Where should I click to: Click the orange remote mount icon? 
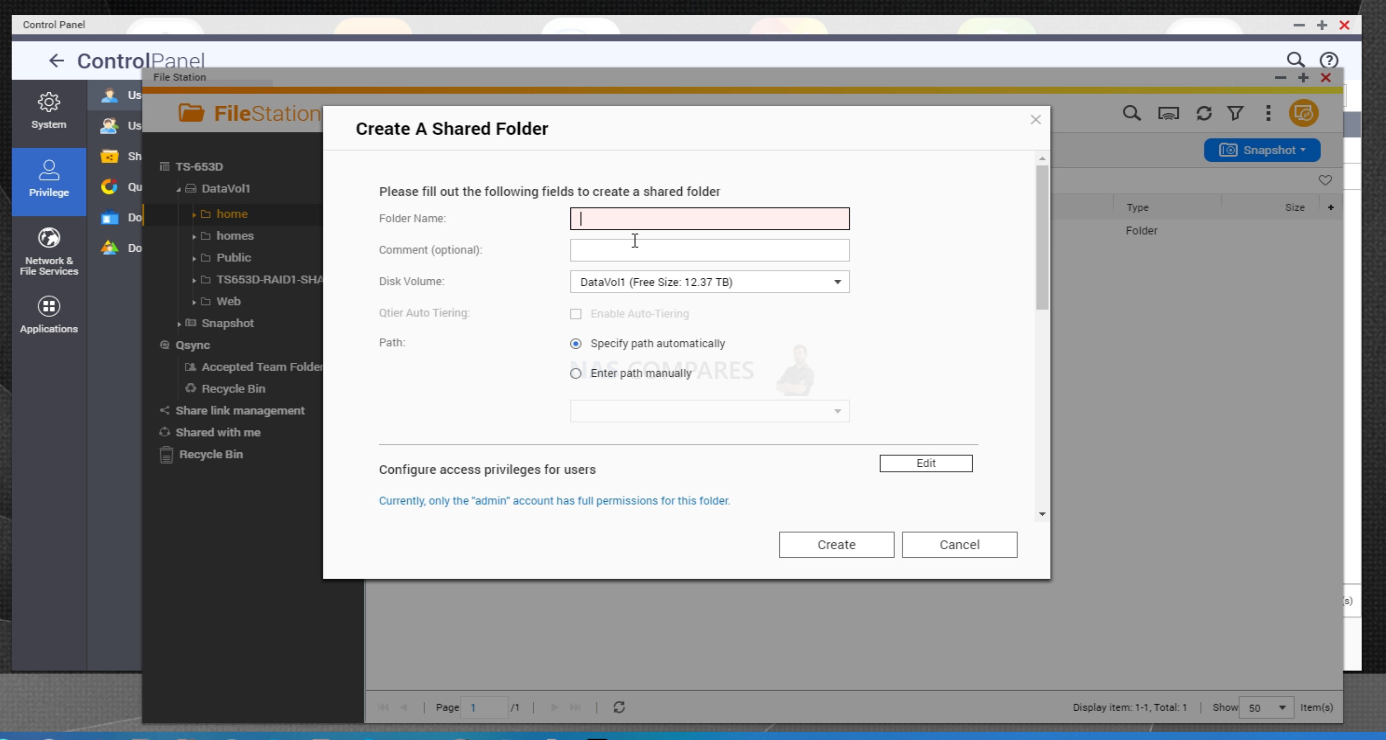tap(1303, 114)
